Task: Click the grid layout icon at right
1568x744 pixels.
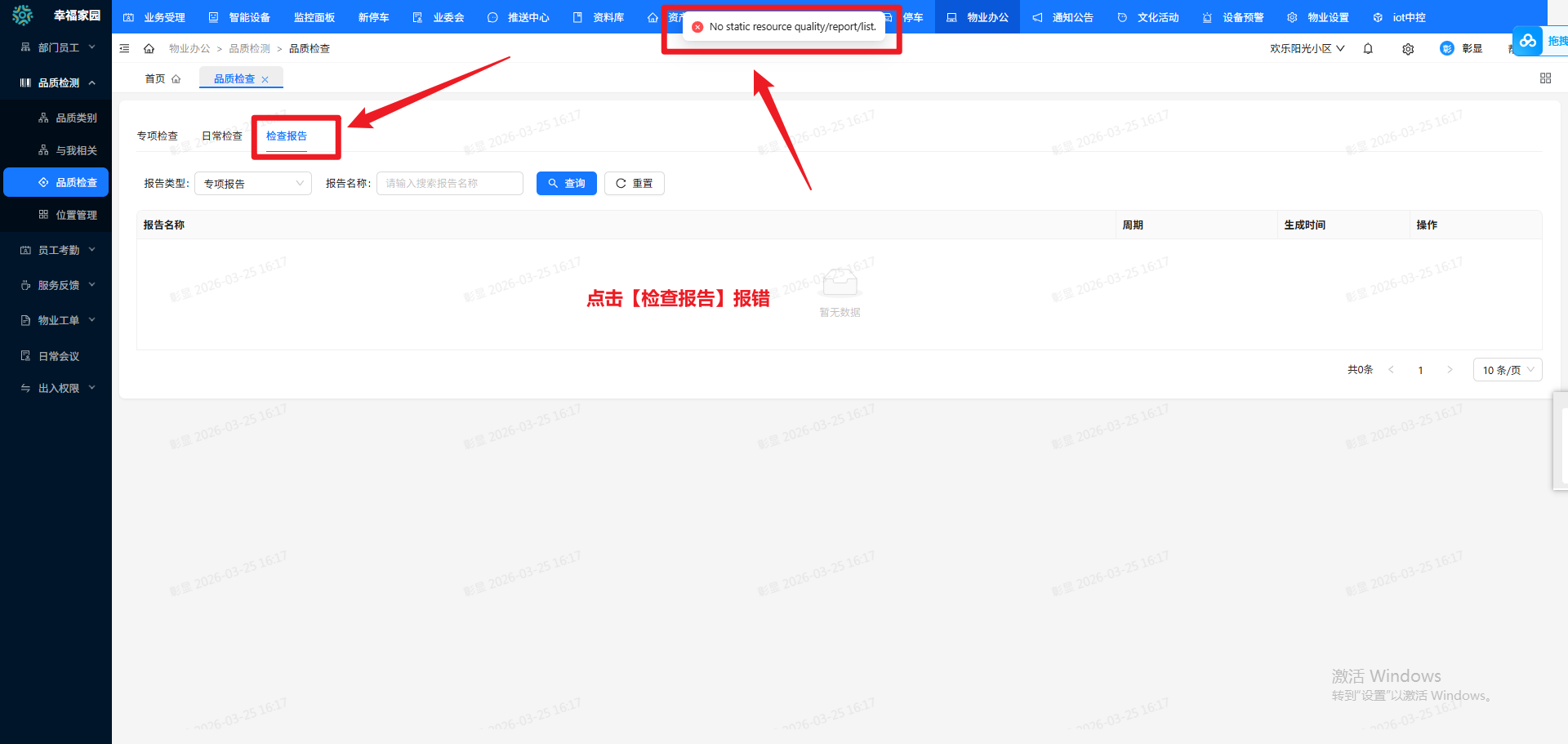Action: [1545, 78]
